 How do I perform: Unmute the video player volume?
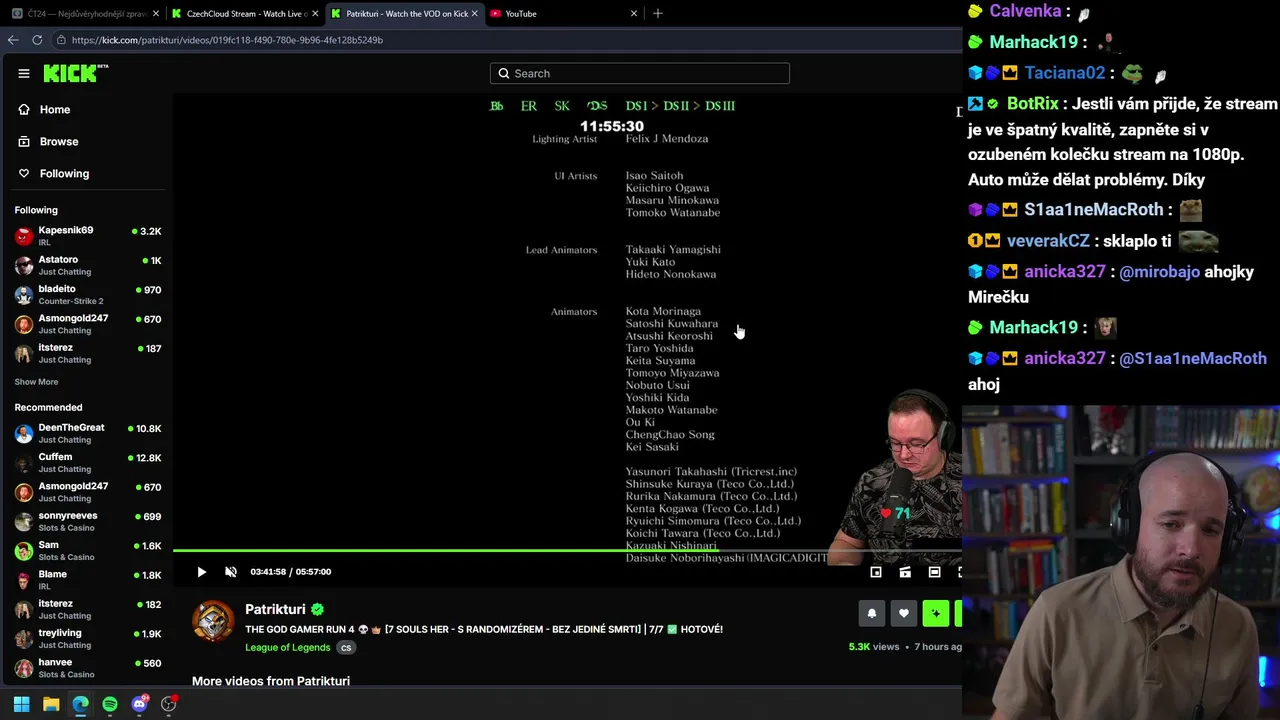tap(231, 572)
